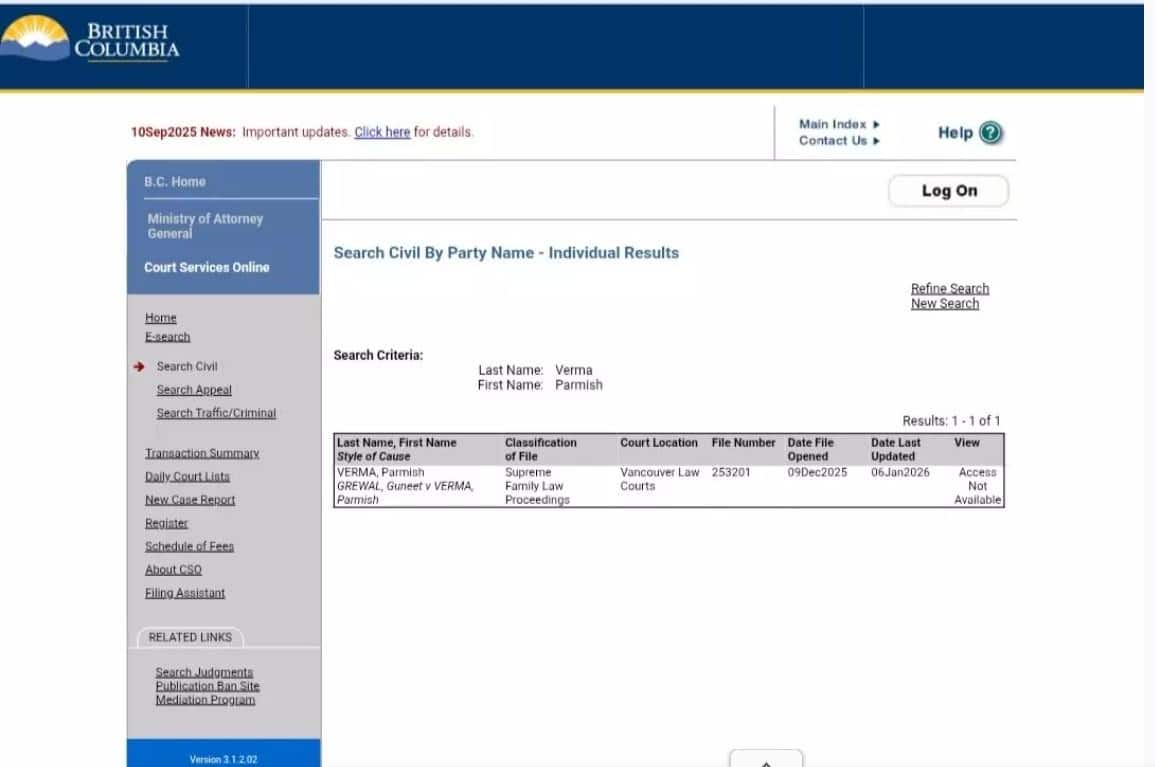Viewport: 1155px width, 767px height.
Task: Go to Home in sidebar
Action: click(160, 318)
